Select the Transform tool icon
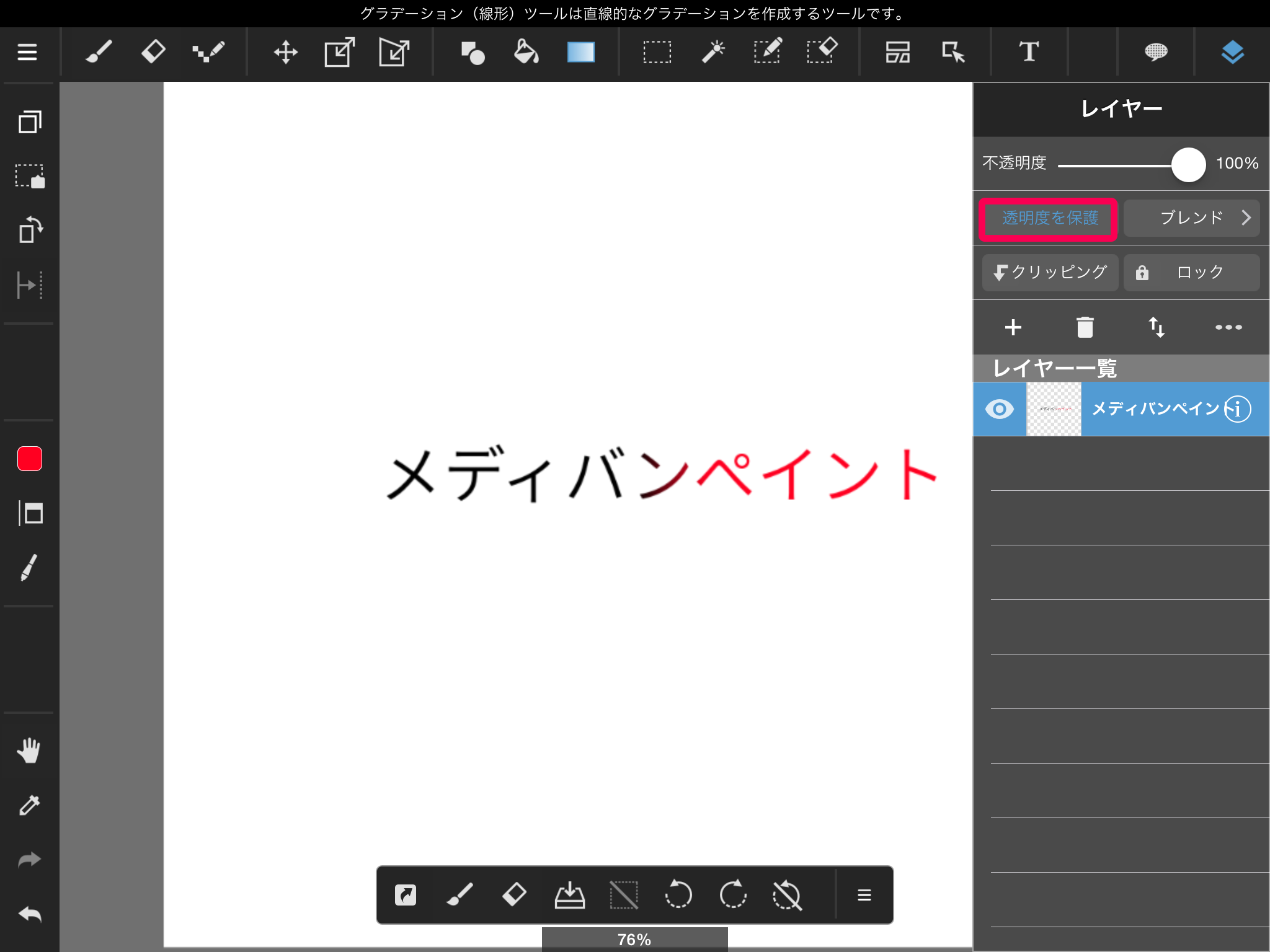The width and height of the screenshot is (1270, 952). coord(340,52)
